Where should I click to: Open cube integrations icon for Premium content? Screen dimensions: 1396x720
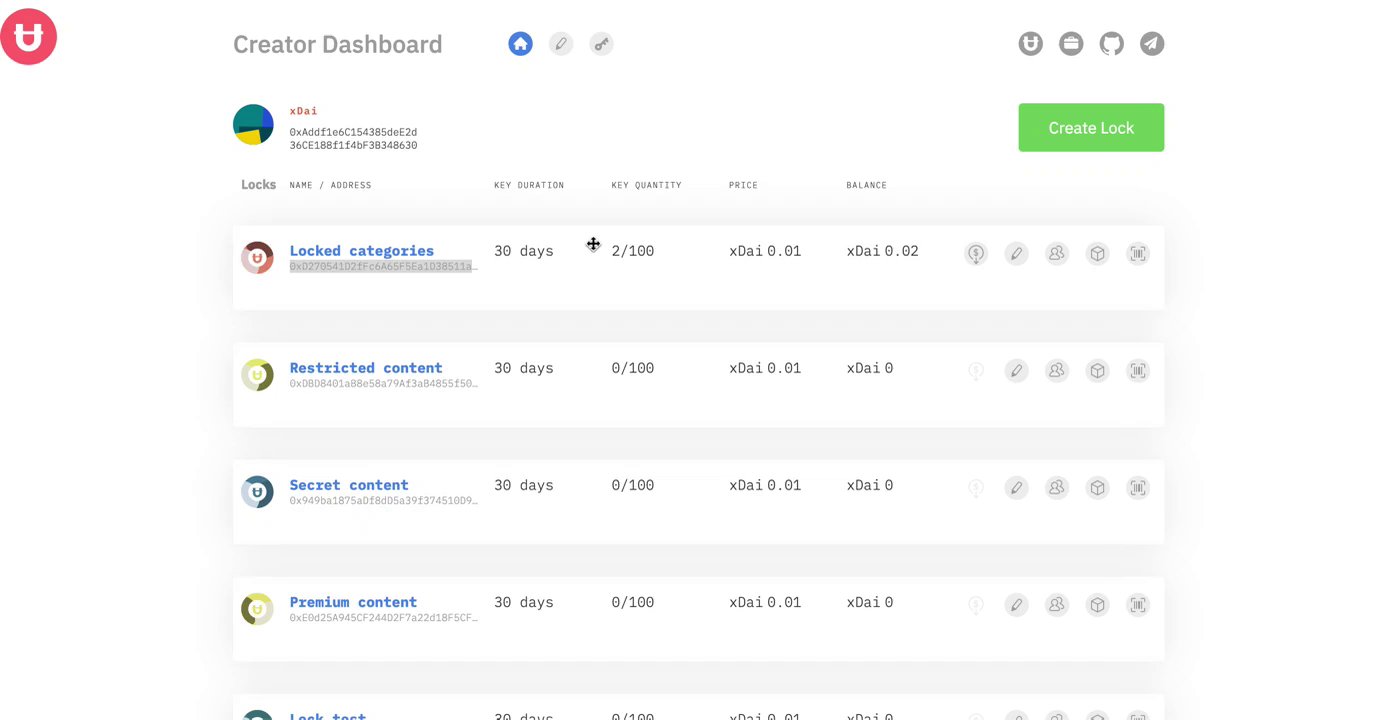click(x=1098, y=605)
